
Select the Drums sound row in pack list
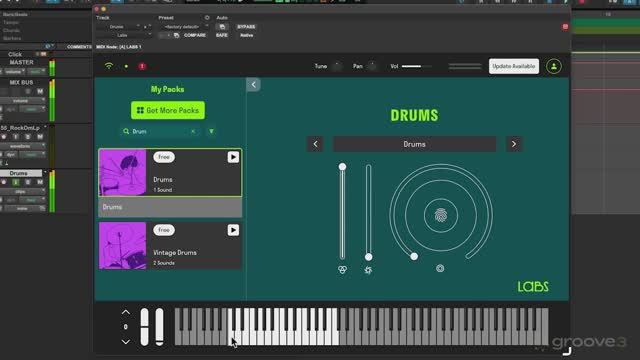point(170,207)
